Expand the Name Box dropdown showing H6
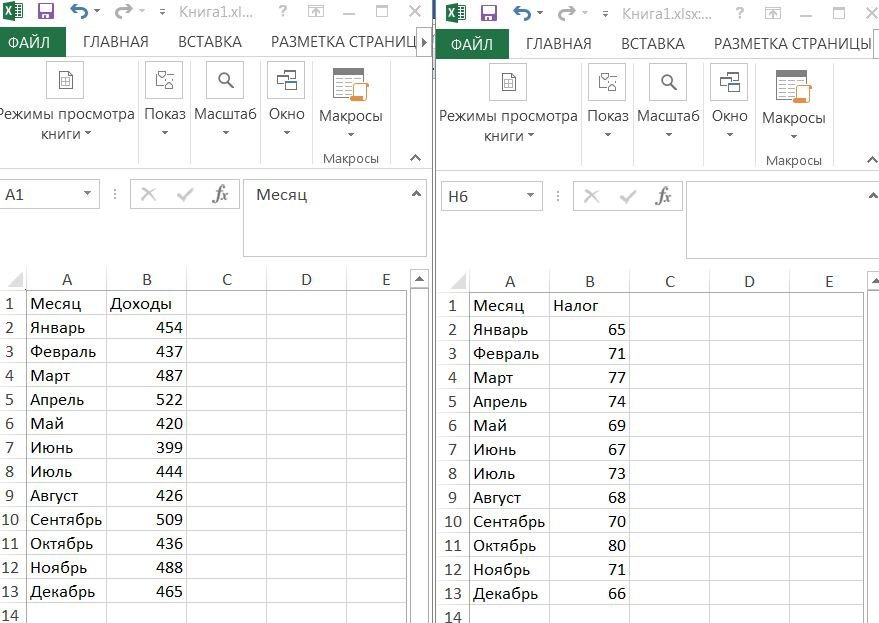This screenshot has width=879, height=623. click(531, 196)
